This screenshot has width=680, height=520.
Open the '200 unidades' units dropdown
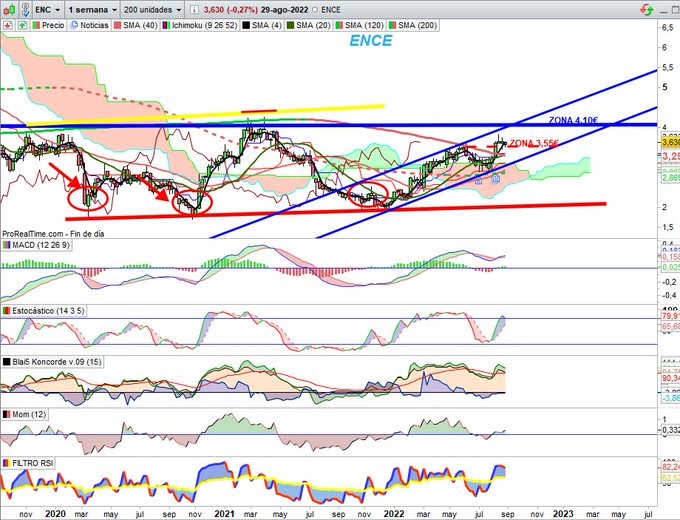152,9
